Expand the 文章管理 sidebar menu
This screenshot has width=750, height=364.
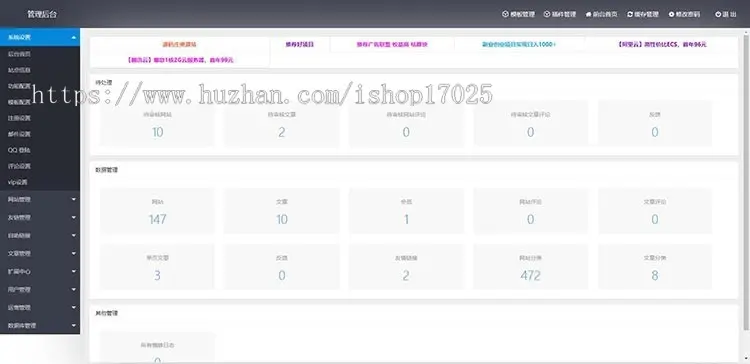coord(40,254)
